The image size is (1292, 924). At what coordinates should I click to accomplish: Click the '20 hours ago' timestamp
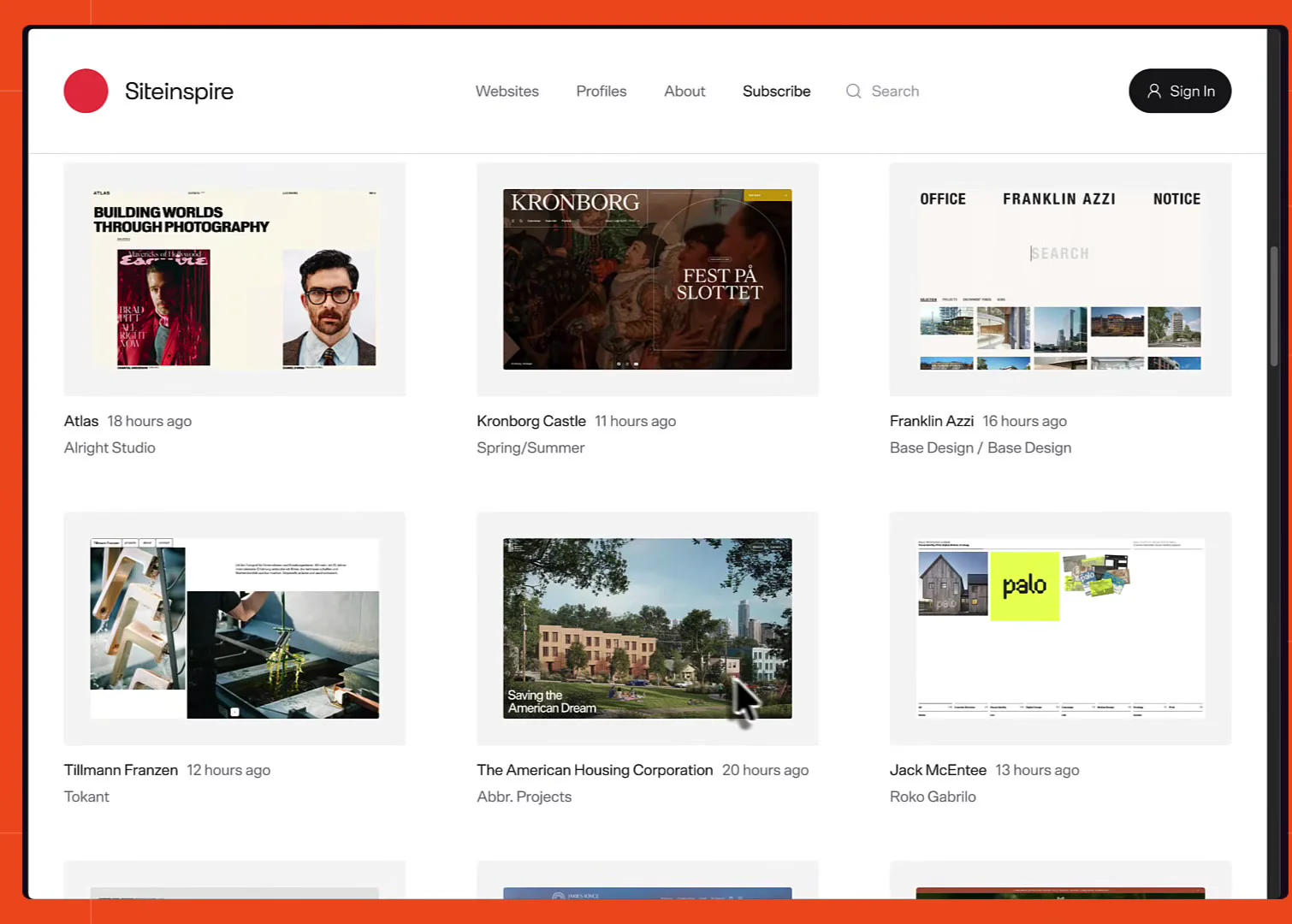coord(766,770)
